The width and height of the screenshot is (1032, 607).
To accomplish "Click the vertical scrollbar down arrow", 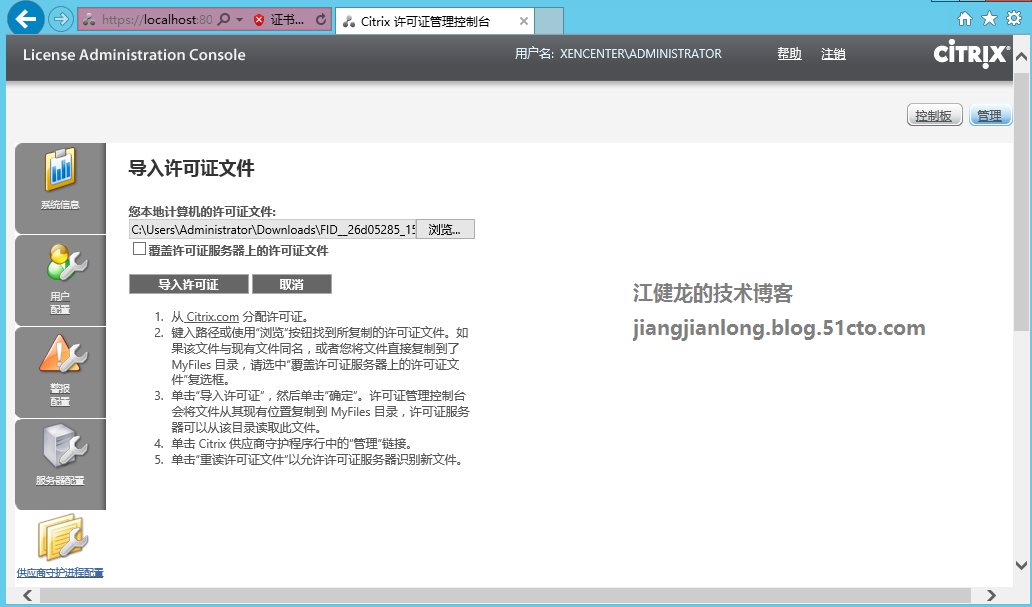I will [1021, 565].
